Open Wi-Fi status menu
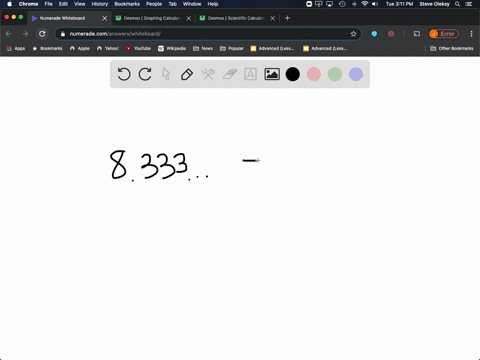This screenshot has height=360, width=480. 365,4
